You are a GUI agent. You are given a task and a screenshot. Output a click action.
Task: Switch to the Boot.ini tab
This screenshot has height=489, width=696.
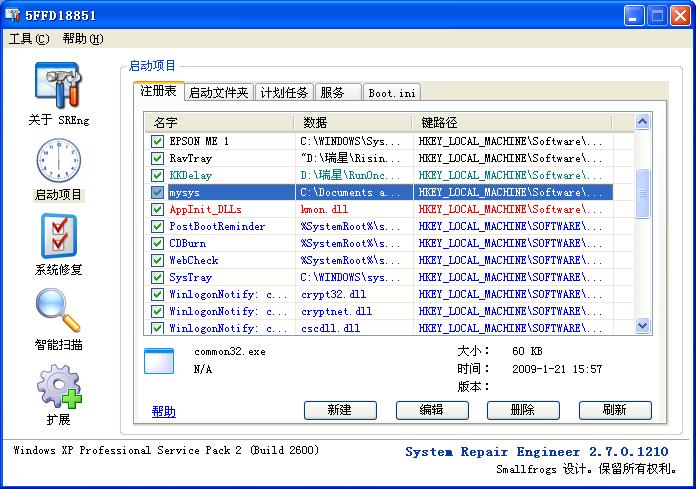coord(392,93)
